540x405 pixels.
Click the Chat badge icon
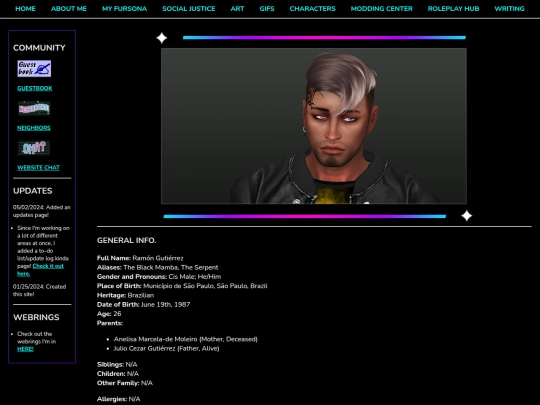(x=34, y=148)
